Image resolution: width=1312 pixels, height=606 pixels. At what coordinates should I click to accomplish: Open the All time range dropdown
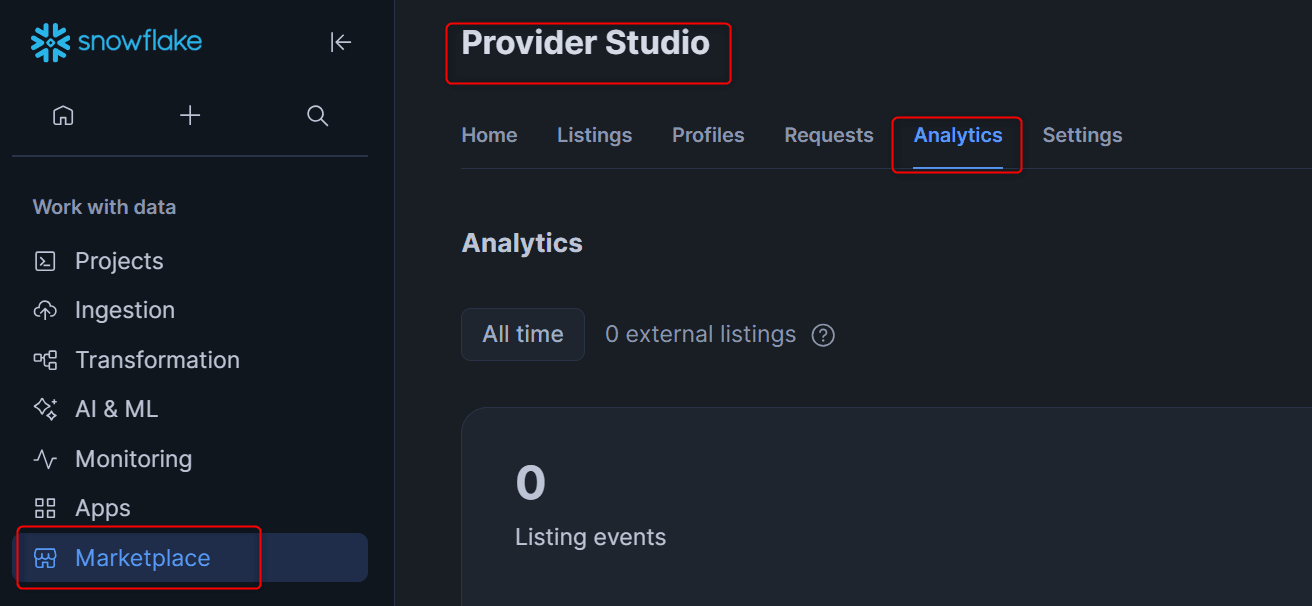(x=523, y=334)
